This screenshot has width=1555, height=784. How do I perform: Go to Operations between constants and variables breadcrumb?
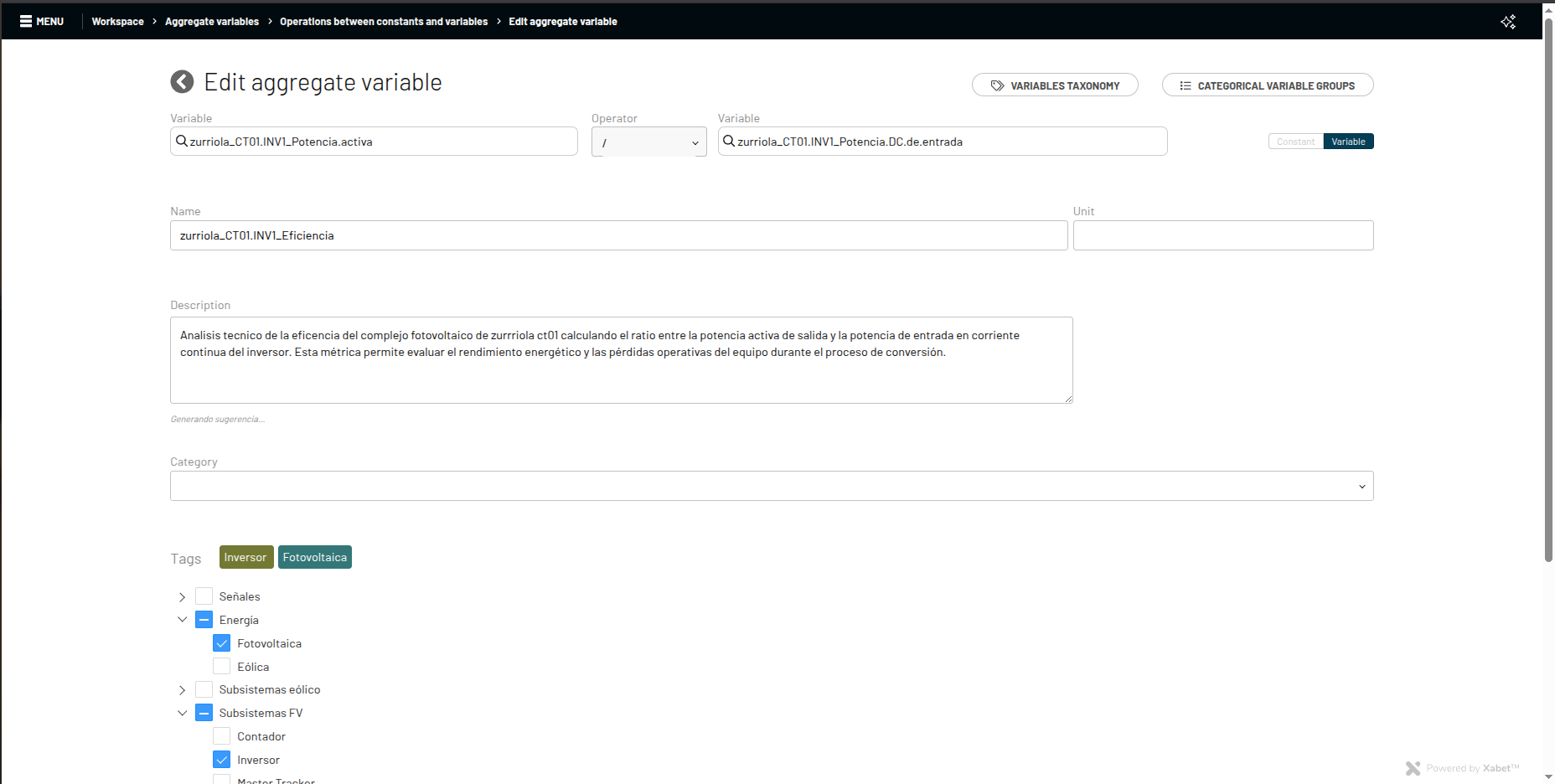pyautogui.click(x=384, y=22)
